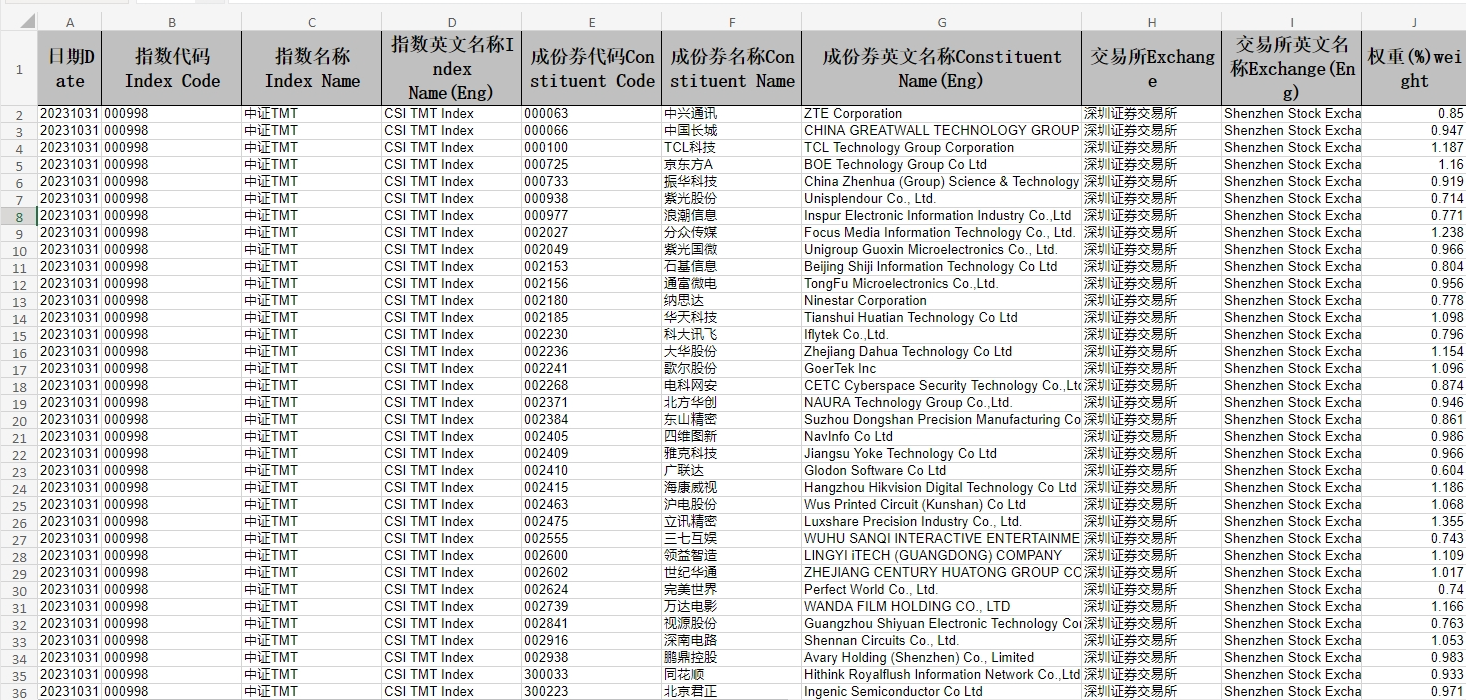Click 'Luxshare Precision Industry Co., Ltd.' cell
The width and height of the screenshot is (1466, 700).
tap(942, 522)
